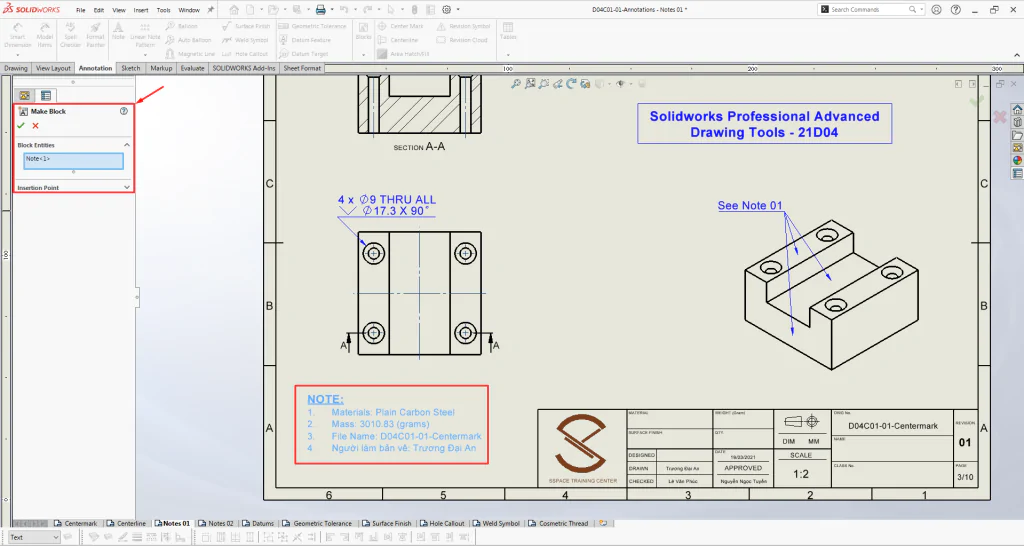Switch to View Layout tab
1024x546 pixels.
[53, 68]
